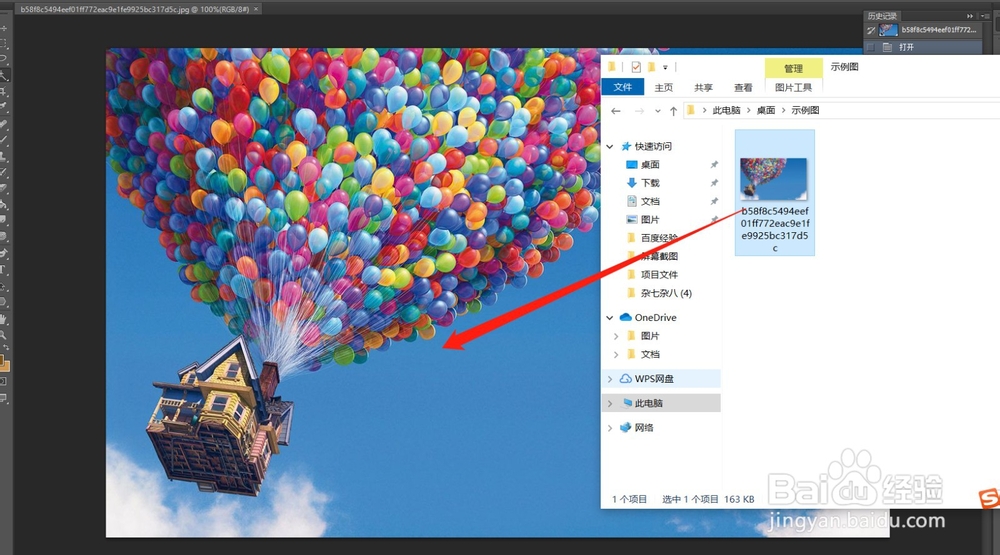This screenshot has width=1000, height=555.
Task: Open the 共享 ribbon tab
Action: click(x=703, y=87)
